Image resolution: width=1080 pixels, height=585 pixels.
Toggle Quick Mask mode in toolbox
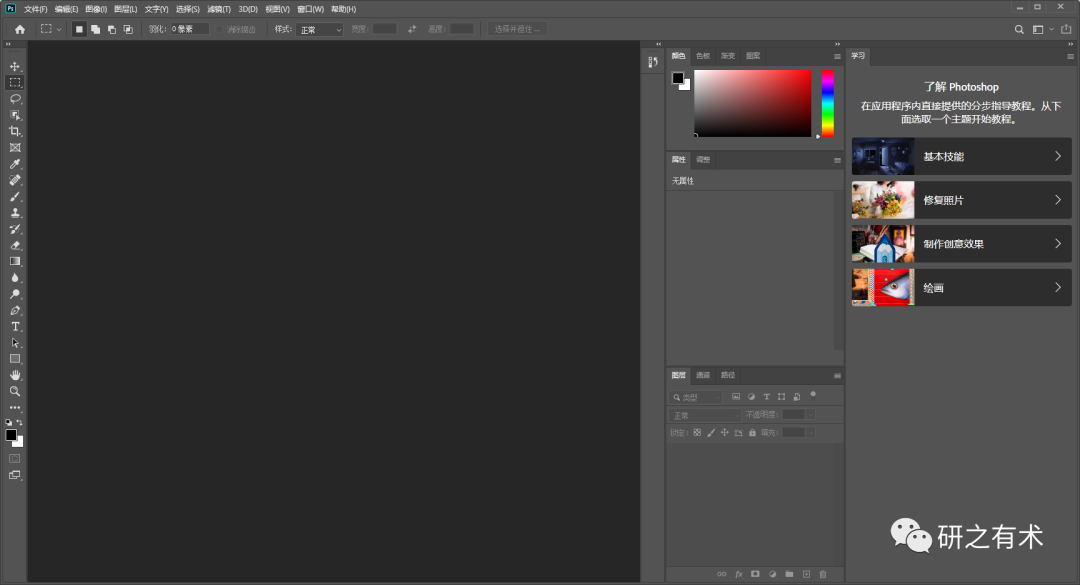(x=14, y=458)
